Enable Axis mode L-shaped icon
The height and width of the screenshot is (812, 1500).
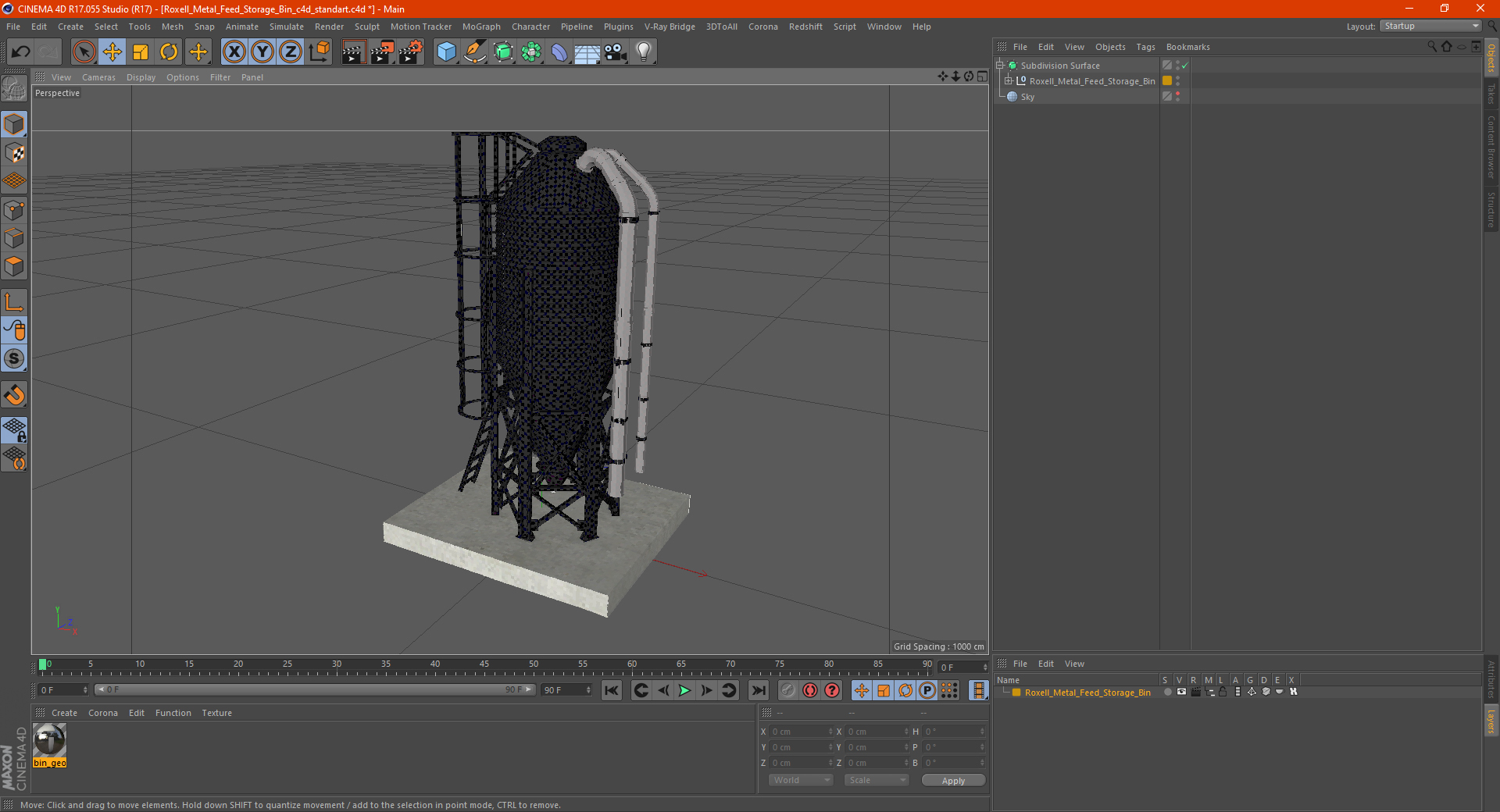pyautogui.click(x=14, y=302)
